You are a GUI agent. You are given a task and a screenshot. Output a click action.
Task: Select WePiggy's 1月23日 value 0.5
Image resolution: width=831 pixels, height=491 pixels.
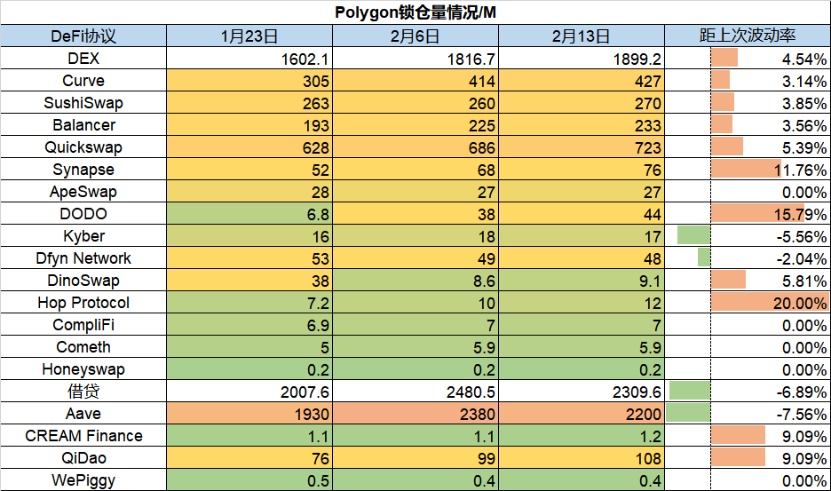tap(249, 480)
